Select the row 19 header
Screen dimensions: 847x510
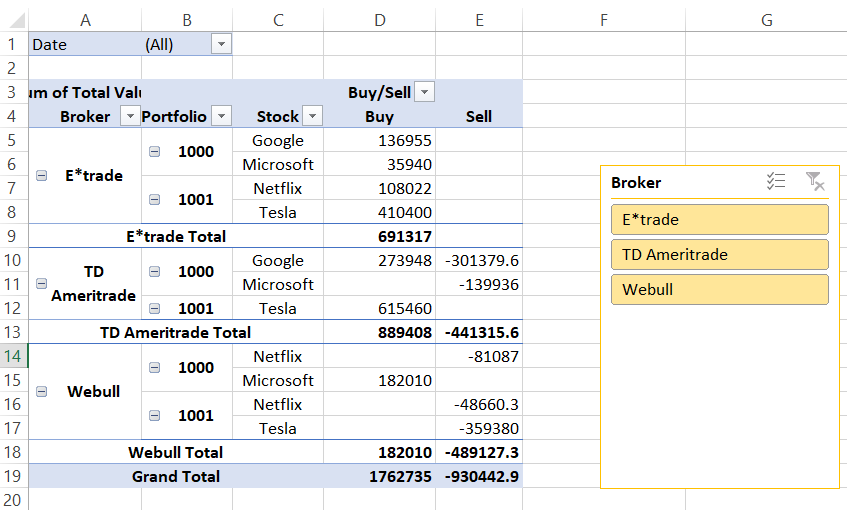coord(14,477)
